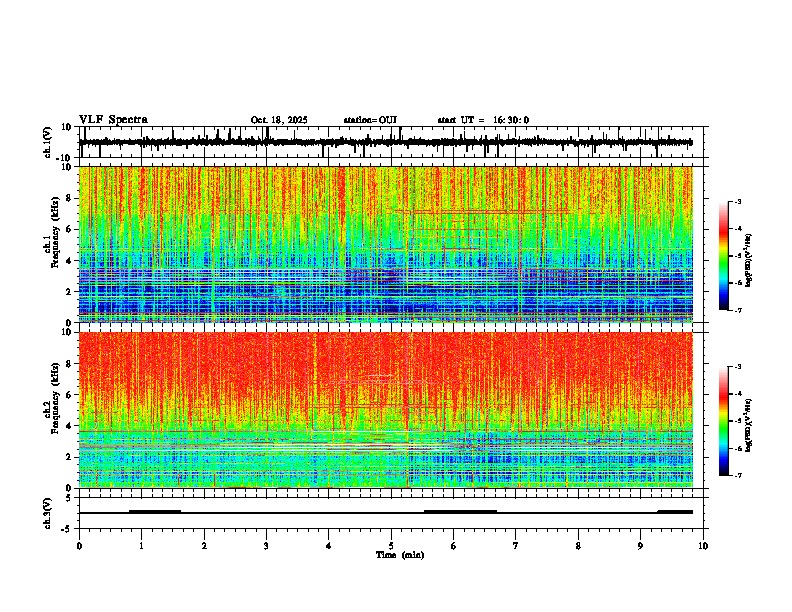Click the ch.1 "Frequency (kHz)" axis label

point(55,233)
